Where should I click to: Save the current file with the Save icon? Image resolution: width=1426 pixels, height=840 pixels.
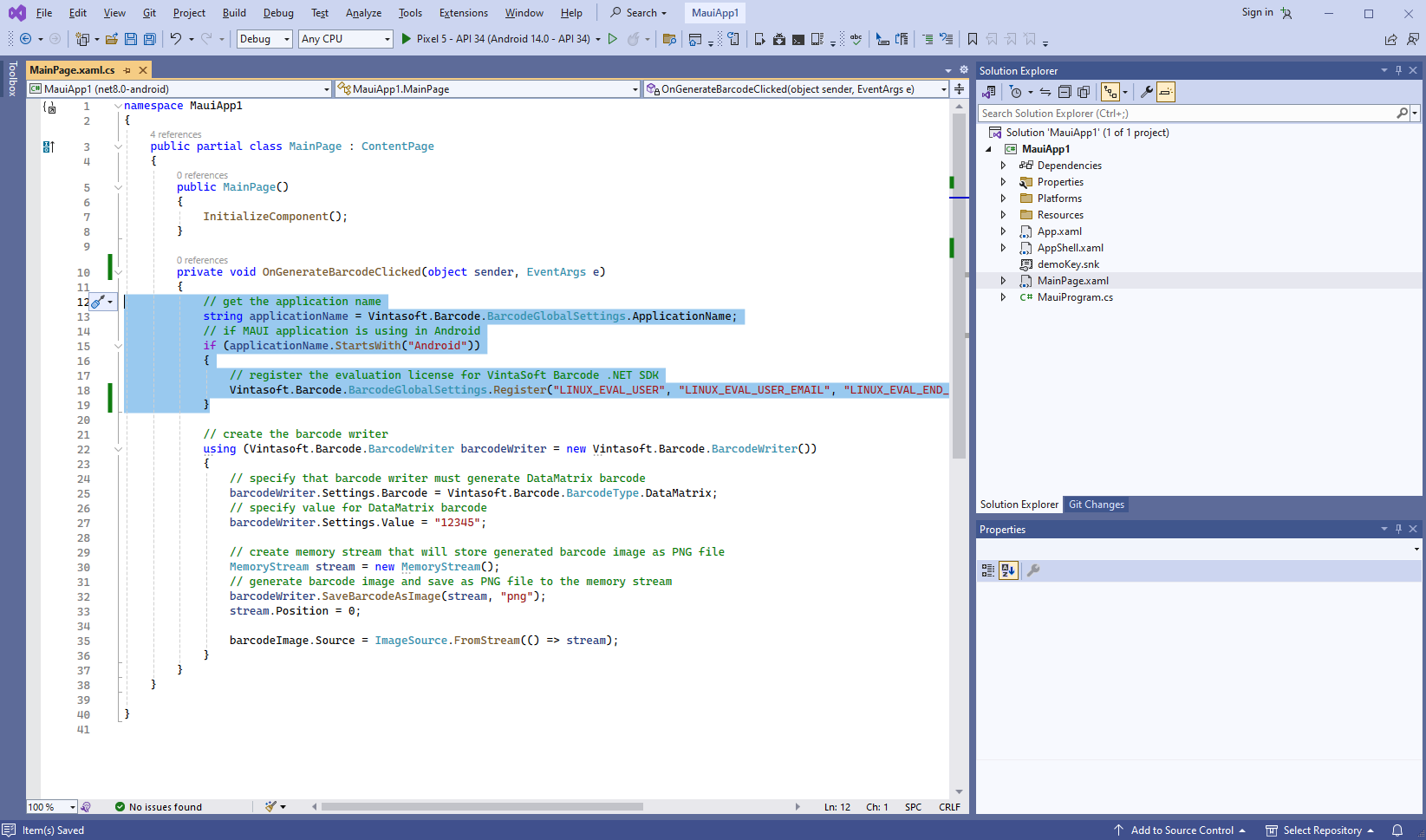(x=131, y=39)
